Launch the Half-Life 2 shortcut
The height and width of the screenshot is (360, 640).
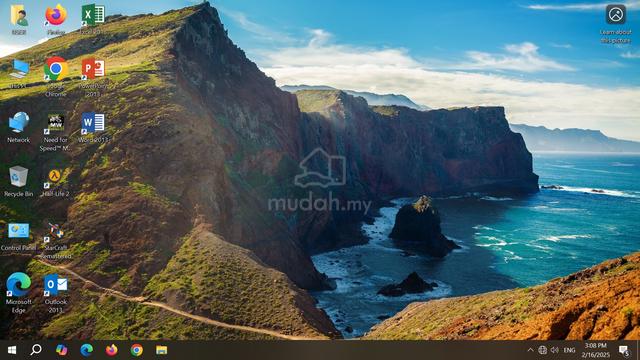point(56,182)
